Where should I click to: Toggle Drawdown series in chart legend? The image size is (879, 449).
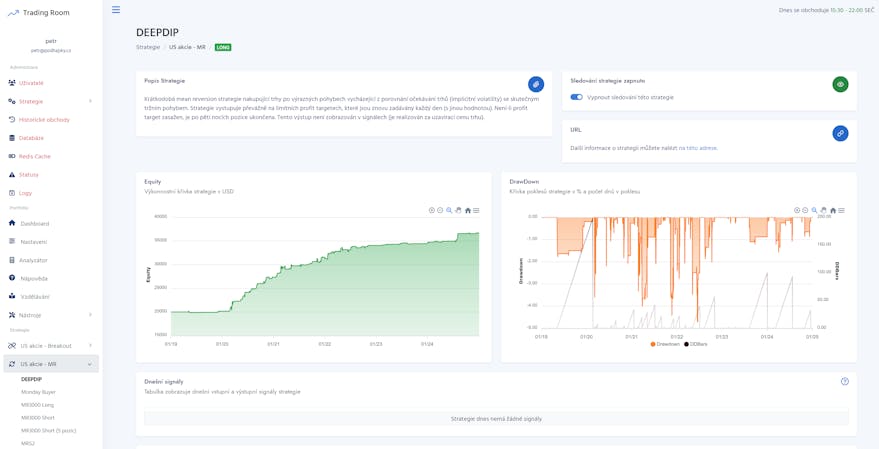click(x=666, y=344)
